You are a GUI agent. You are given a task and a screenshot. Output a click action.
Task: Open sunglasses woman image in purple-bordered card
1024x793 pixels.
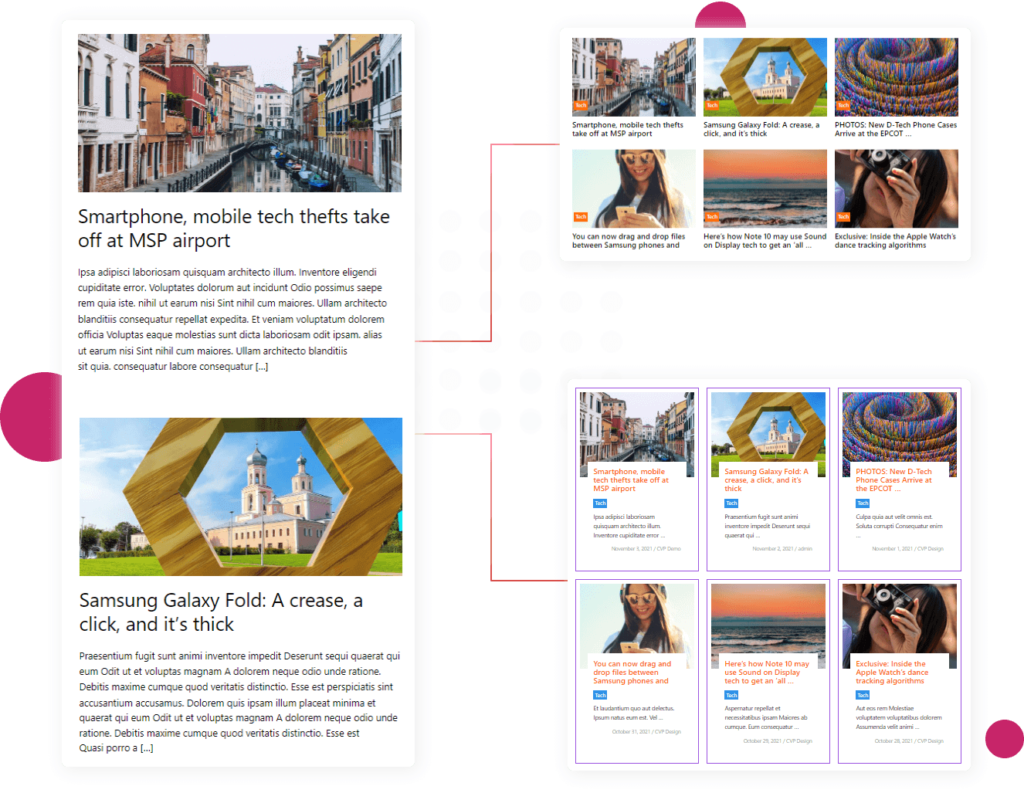(x=637, y=619)
